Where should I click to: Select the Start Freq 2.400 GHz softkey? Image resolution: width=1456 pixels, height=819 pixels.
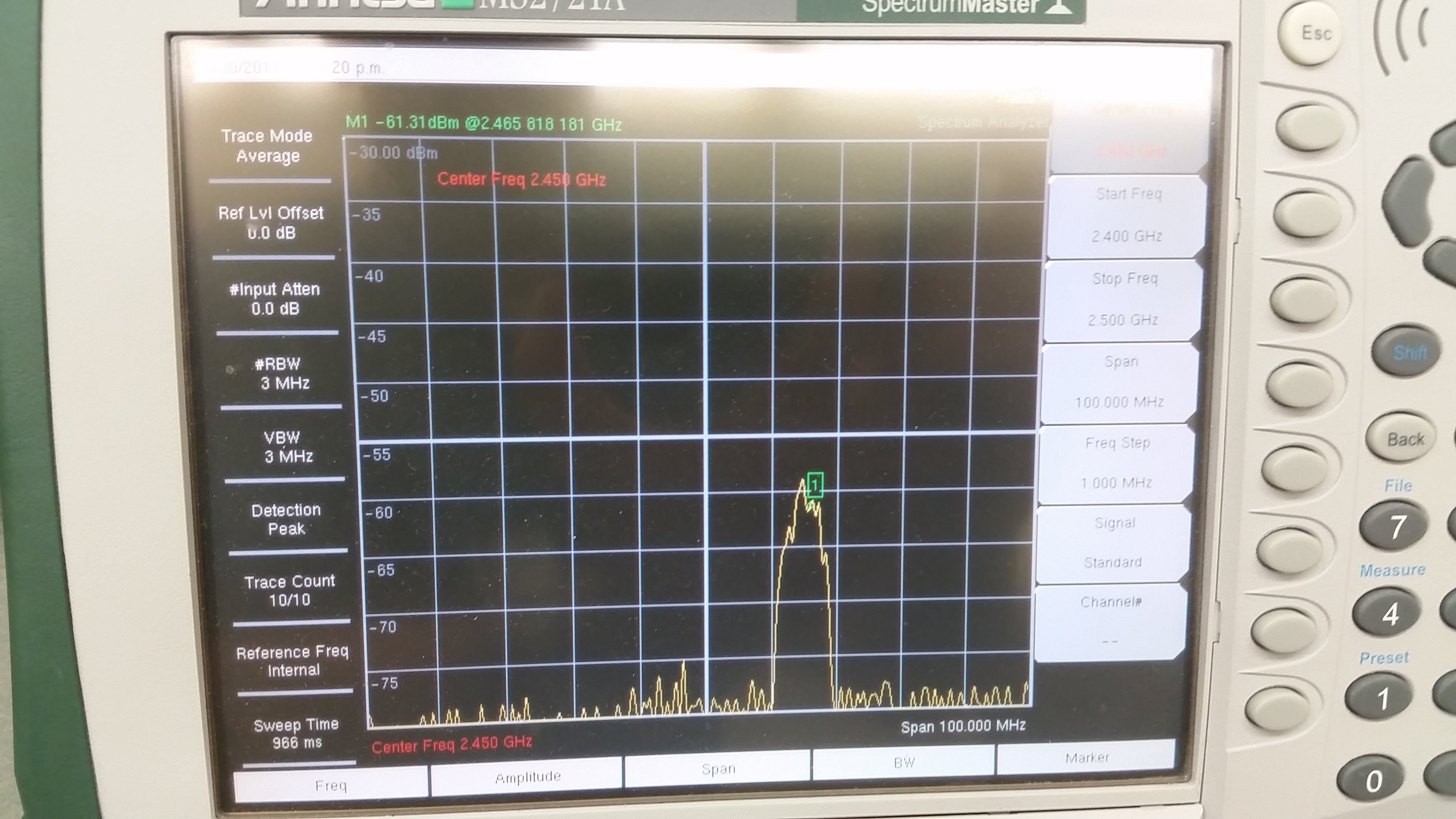pos(1128,215)
